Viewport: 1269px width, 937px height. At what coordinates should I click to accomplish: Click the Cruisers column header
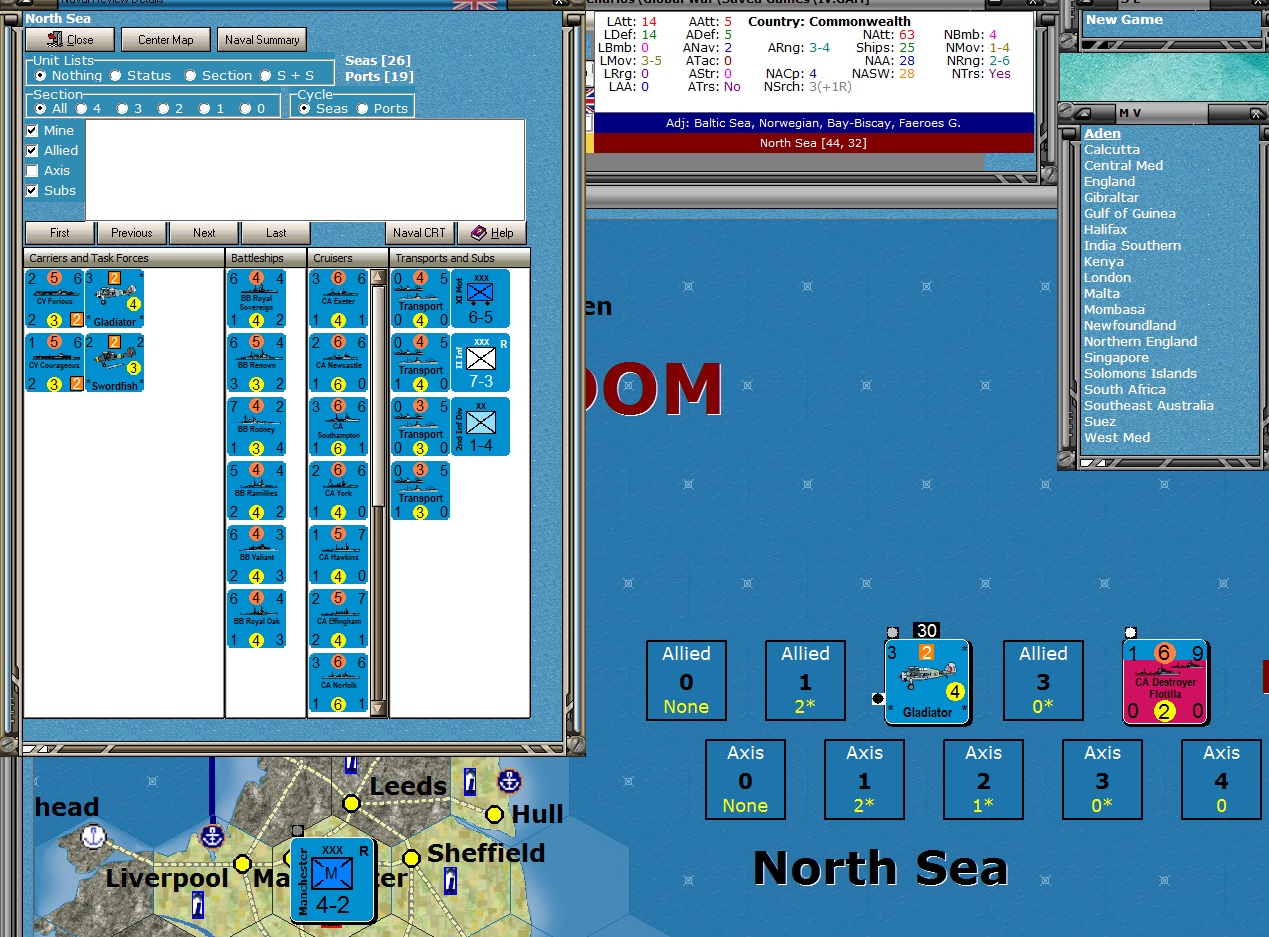click(x=347, y=258)
